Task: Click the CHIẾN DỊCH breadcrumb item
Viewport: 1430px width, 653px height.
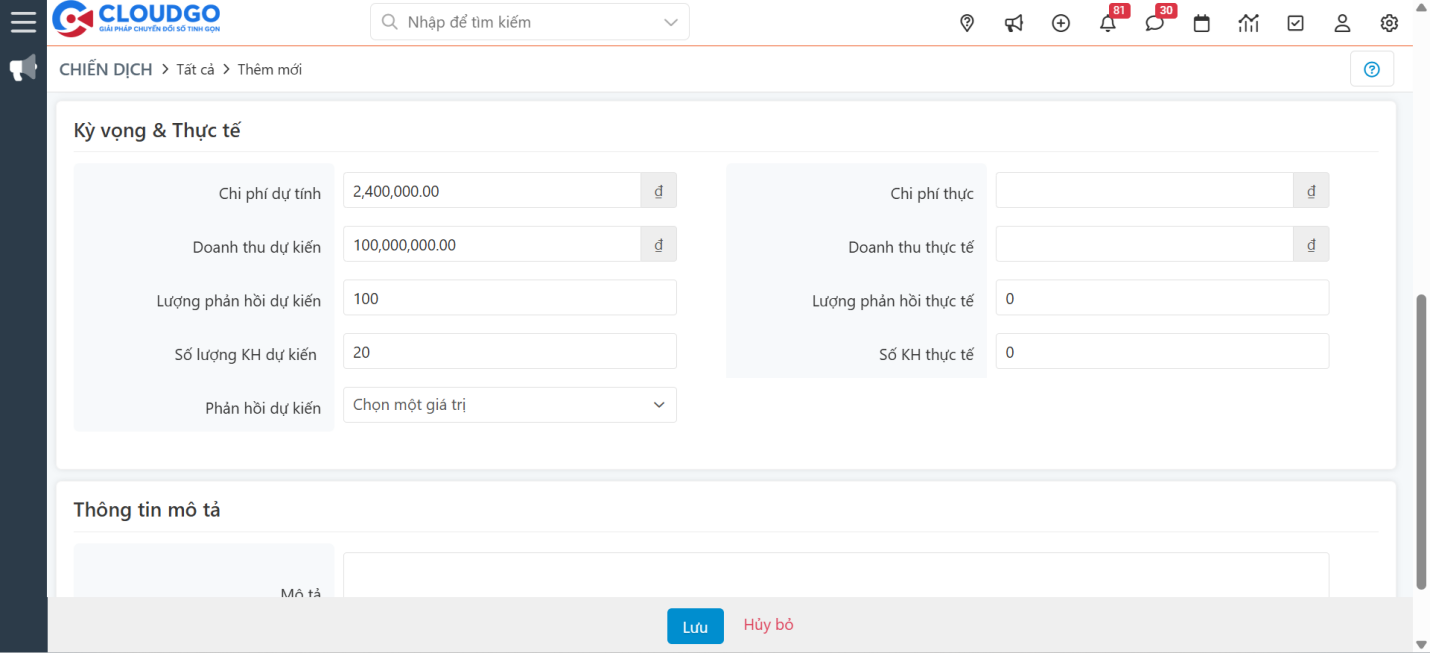Action: click(x=105, y=69)
